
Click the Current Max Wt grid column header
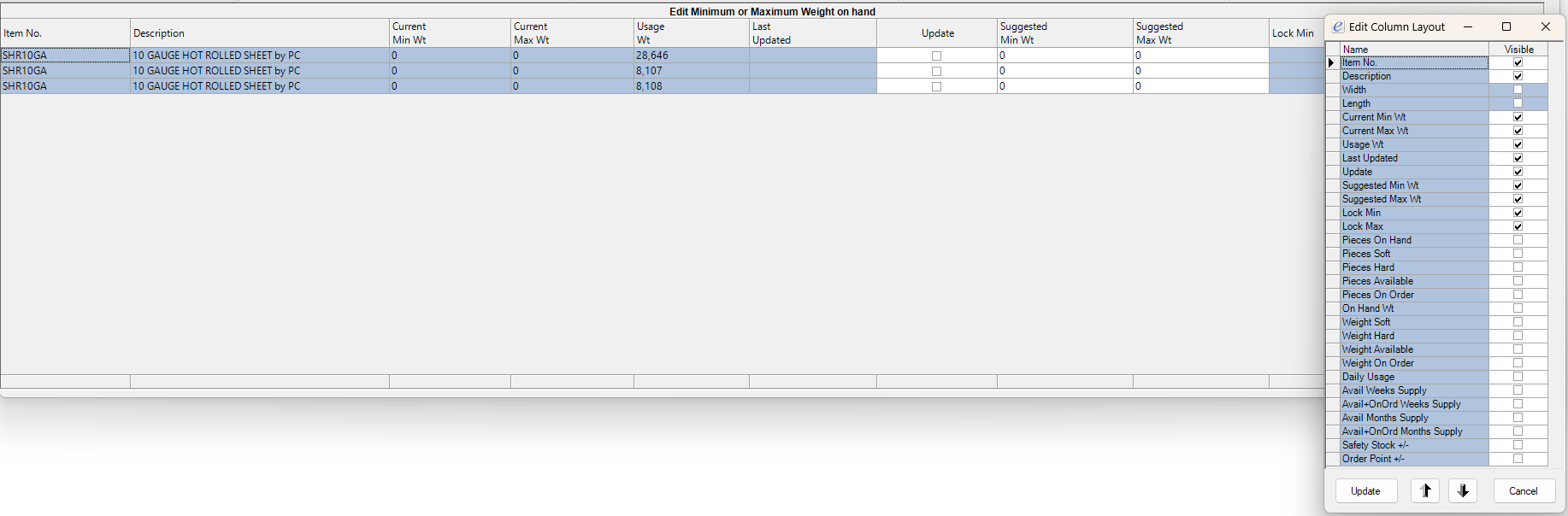point(572,33)
